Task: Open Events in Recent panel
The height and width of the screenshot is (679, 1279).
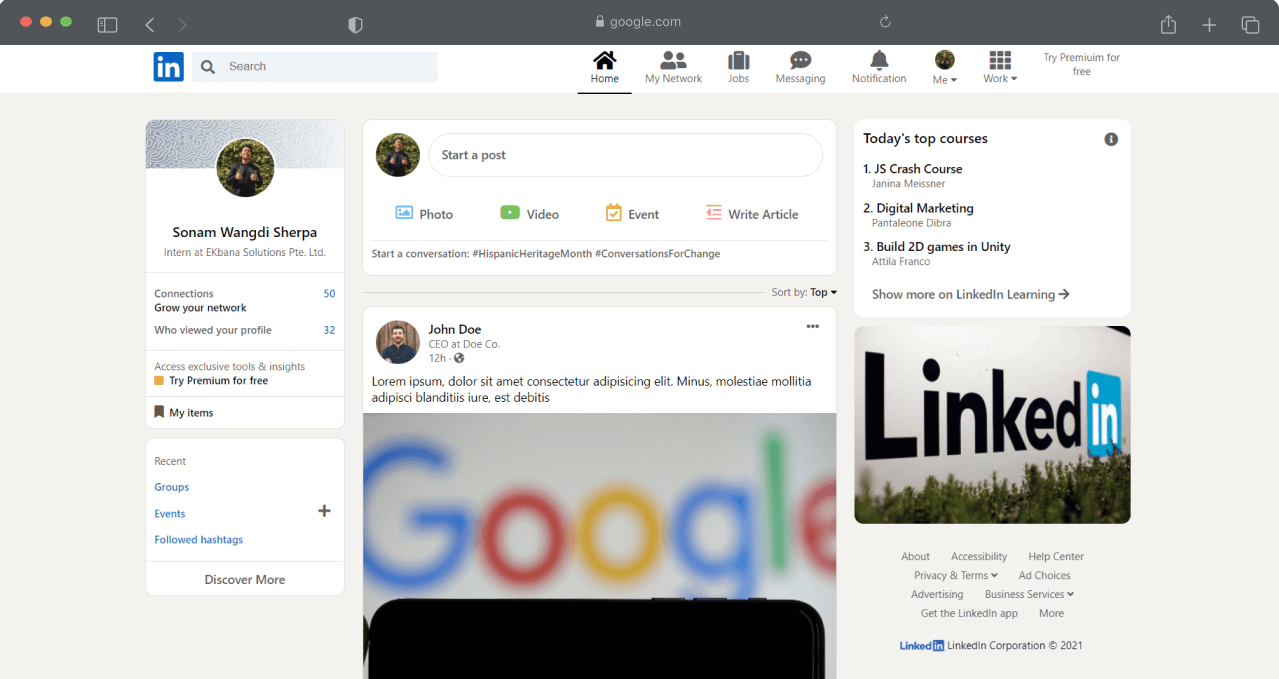Action: click(170, 514)
